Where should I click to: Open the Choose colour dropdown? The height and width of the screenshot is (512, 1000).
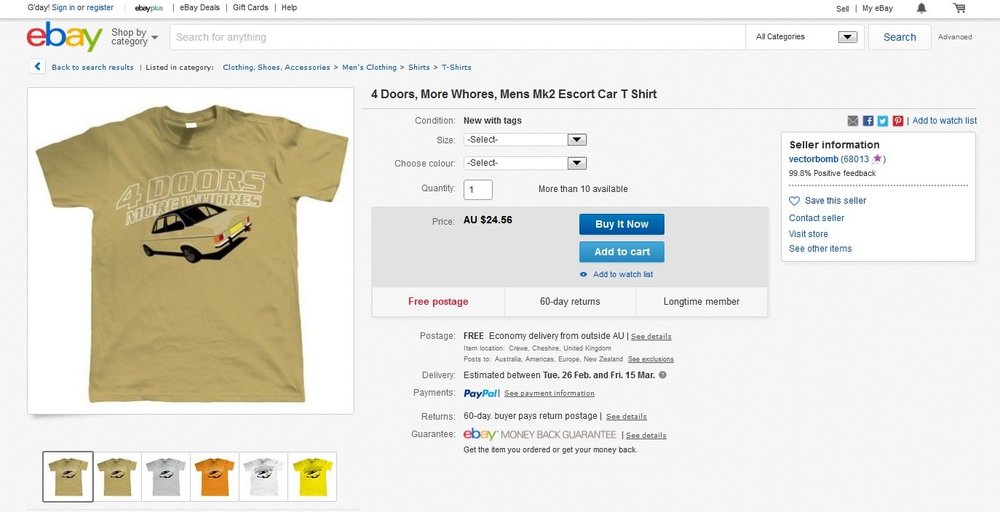[525, 163]
